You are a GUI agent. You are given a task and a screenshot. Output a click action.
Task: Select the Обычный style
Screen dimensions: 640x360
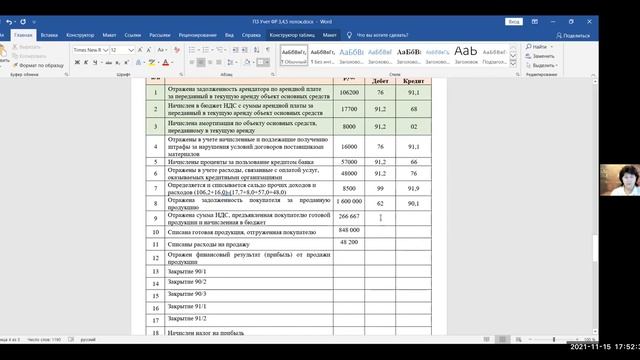coord(294,56)
